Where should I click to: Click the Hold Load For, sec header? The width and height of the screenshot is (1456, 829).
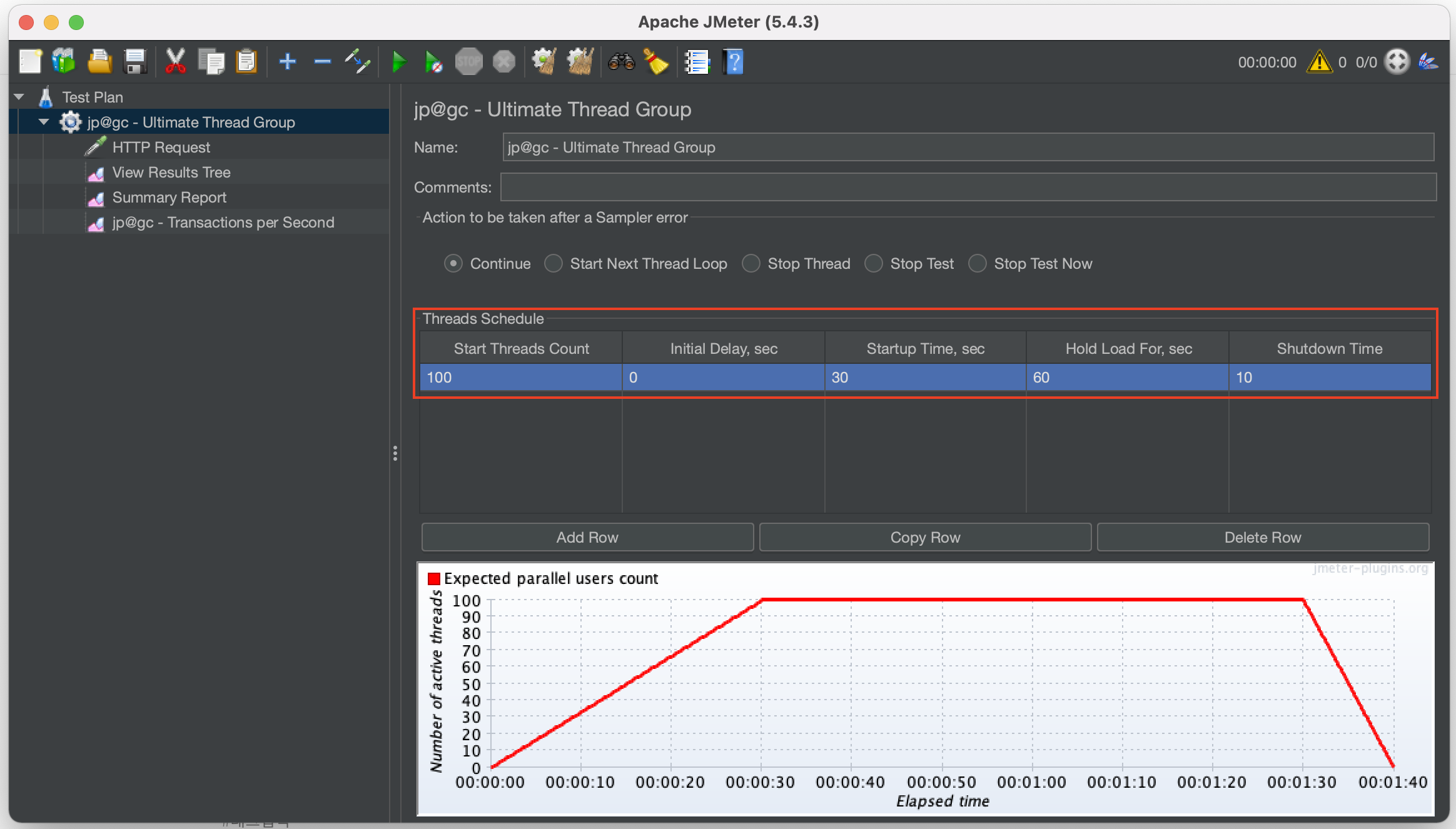click(x=1128, y=348)
